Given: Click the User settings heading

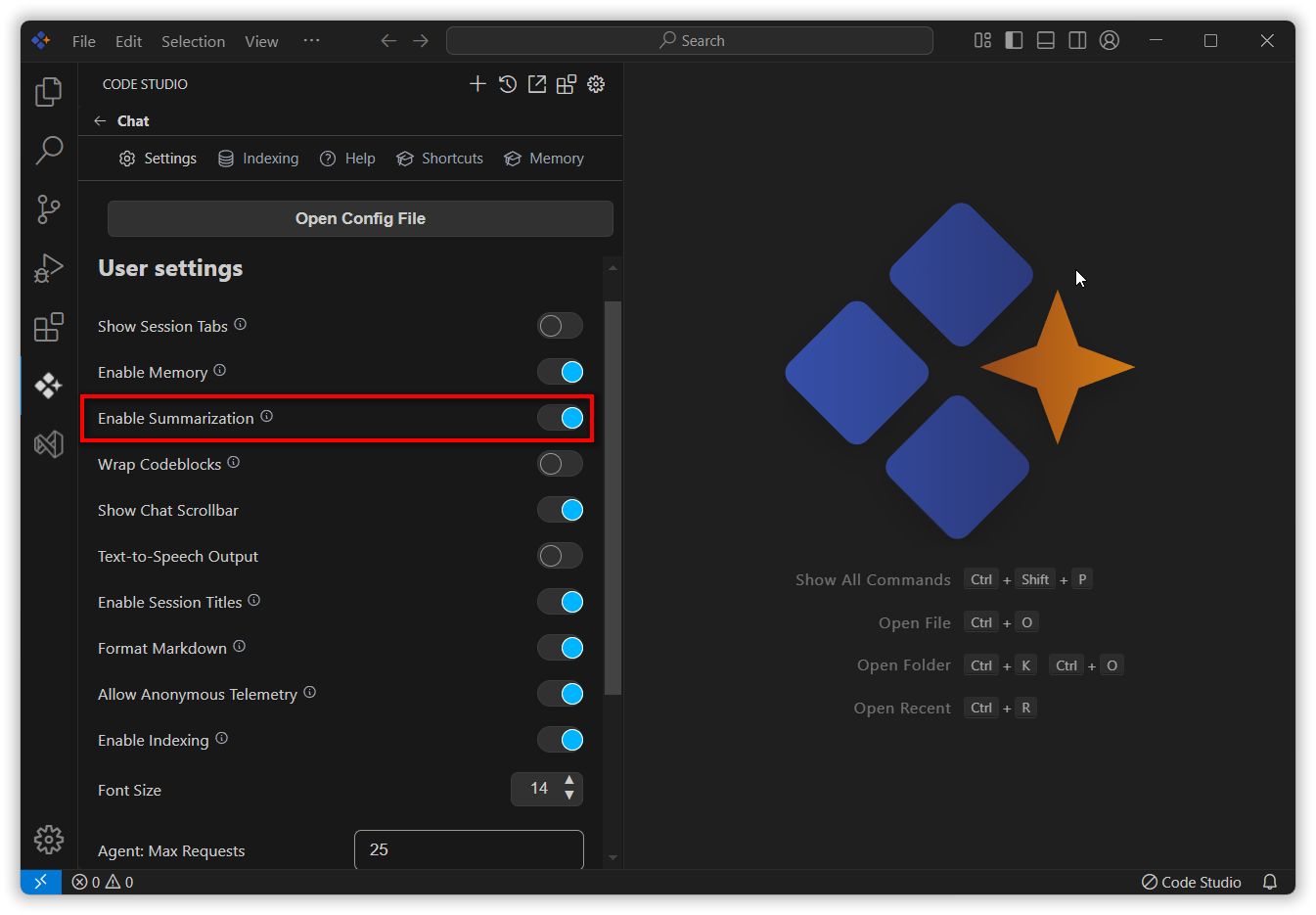Looking at the screenshot, I should [170, 268].
